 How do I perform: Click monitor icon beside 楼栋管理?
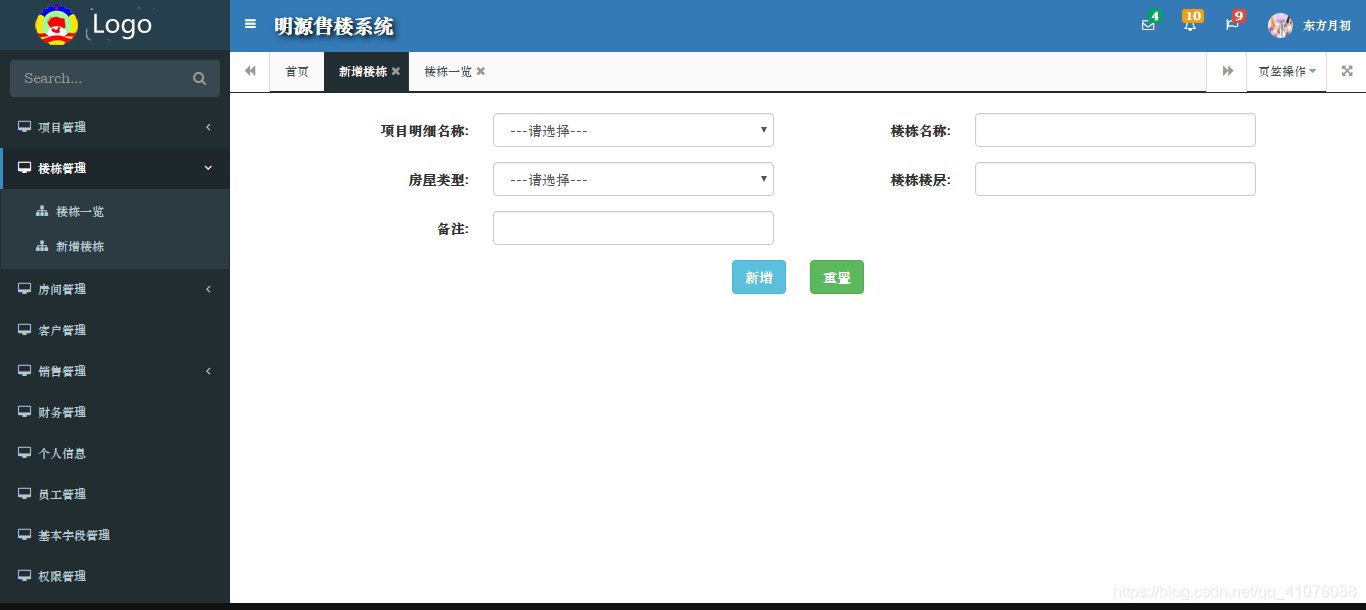pyautogui.click(x=24, y=168)
